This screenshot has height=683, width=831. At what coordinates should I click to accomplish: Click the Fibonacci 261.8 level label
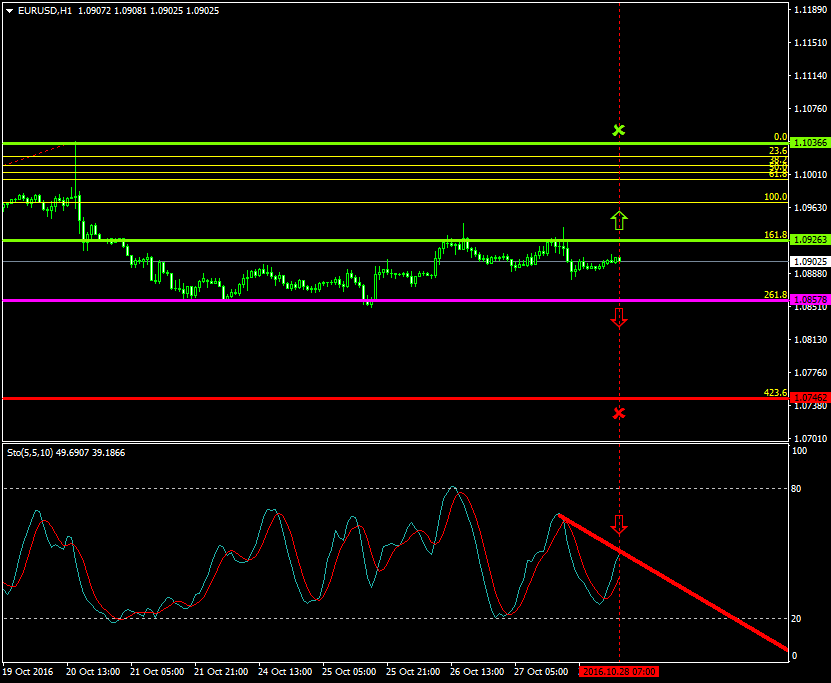(775, 295)
